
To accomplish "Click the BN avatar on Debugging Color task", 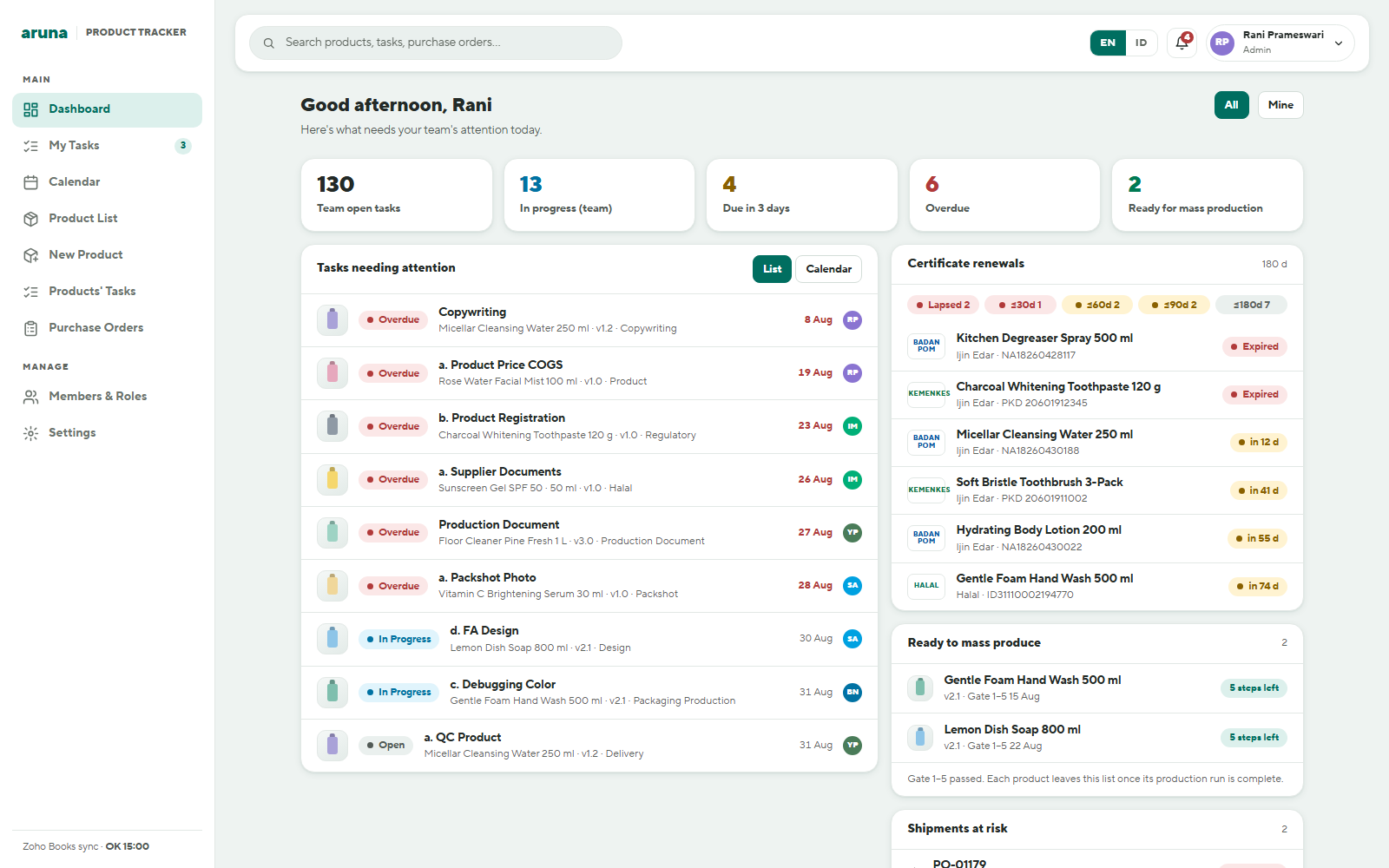I will (852, 693).
